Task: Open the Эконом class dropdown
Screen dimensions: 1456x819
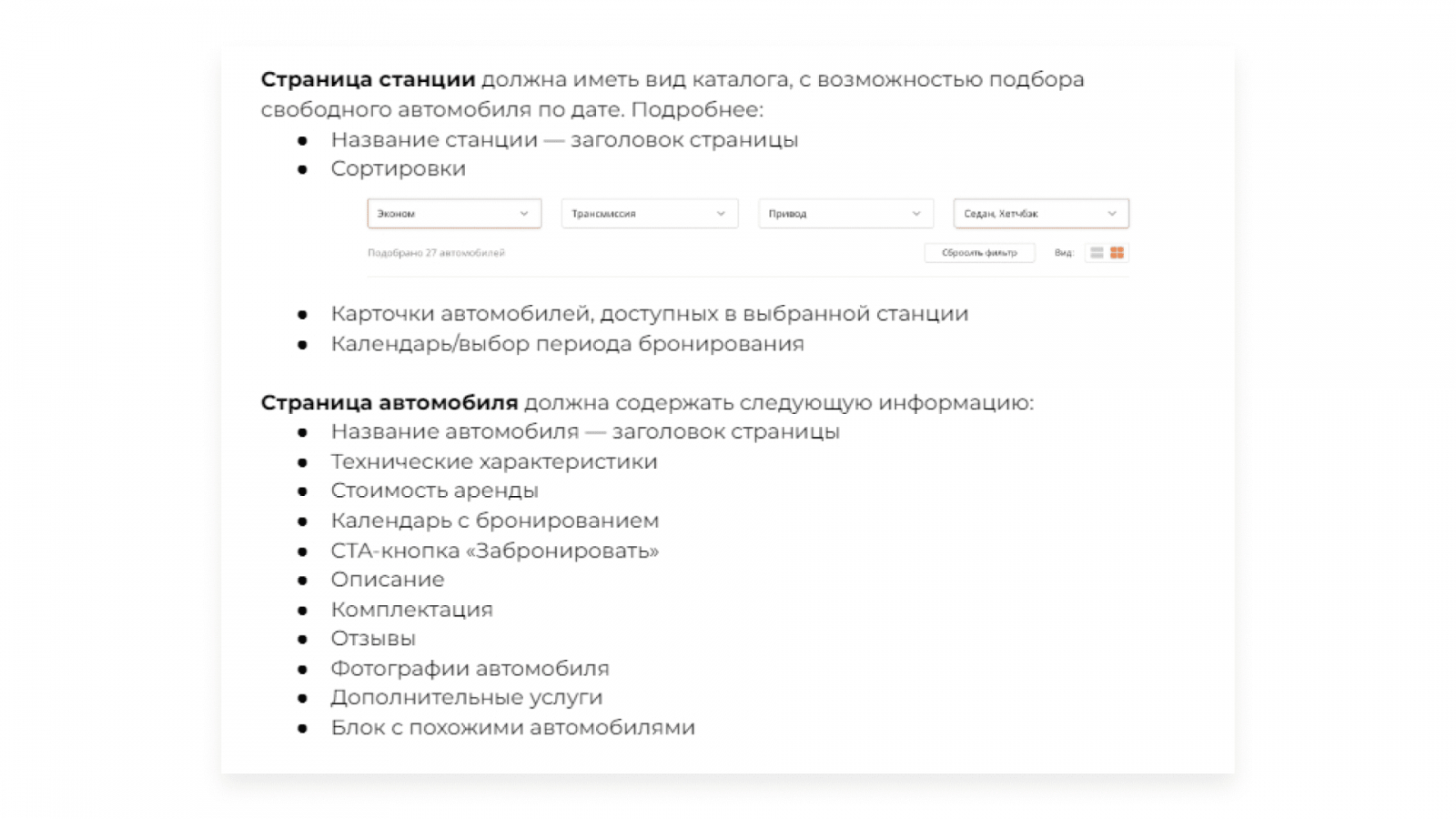Action: (x=454, y=214)
